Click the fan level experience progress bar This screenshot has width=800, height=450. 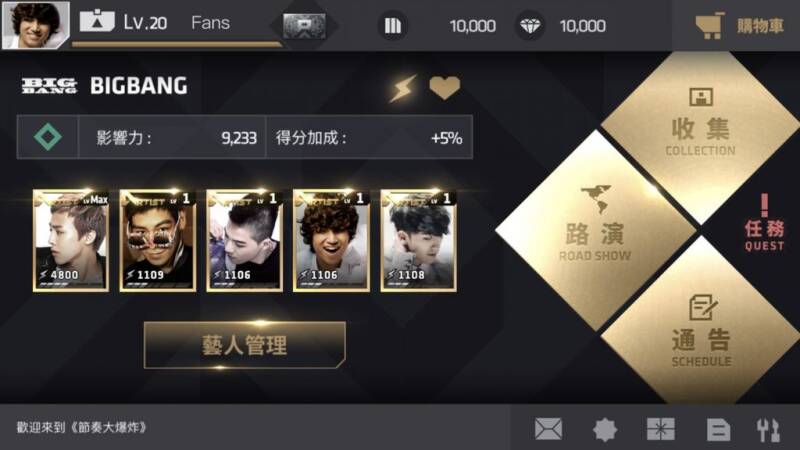(177, 44)
